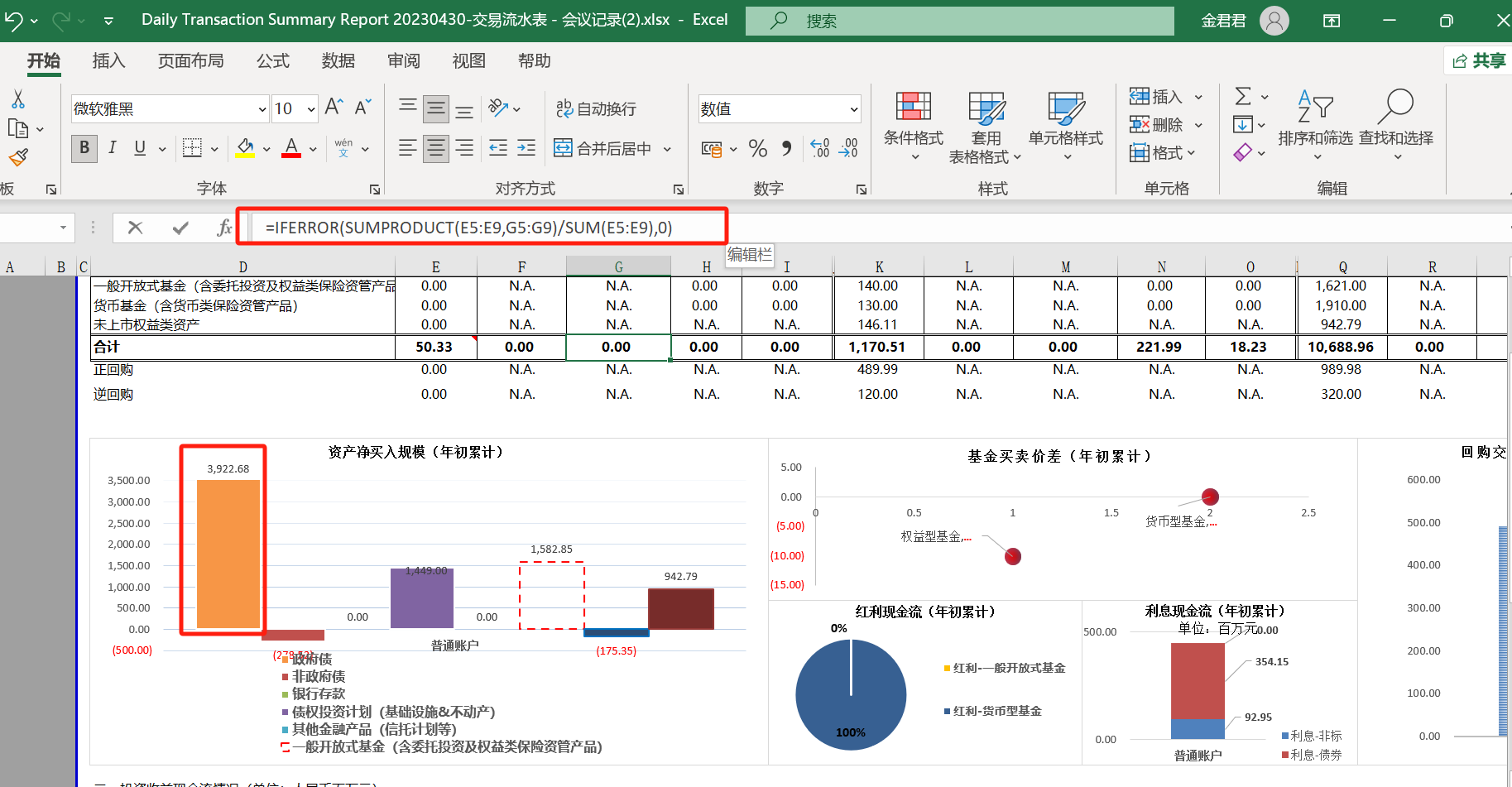Click into the 搜索 search box
This screenshot has width=1512, height=787.
coord(959,21)
